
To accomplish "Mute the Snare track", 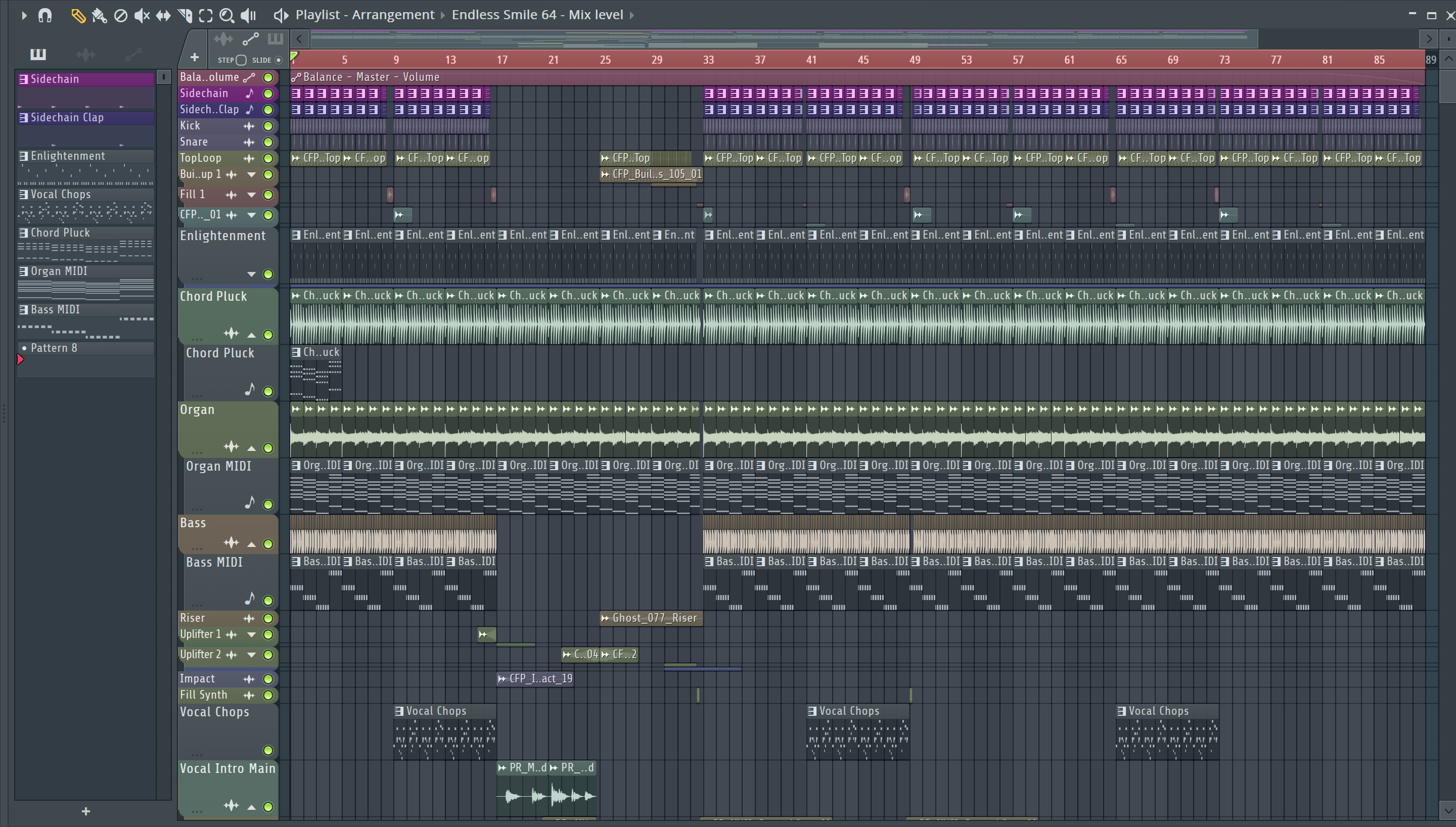I will click(268, 143).
